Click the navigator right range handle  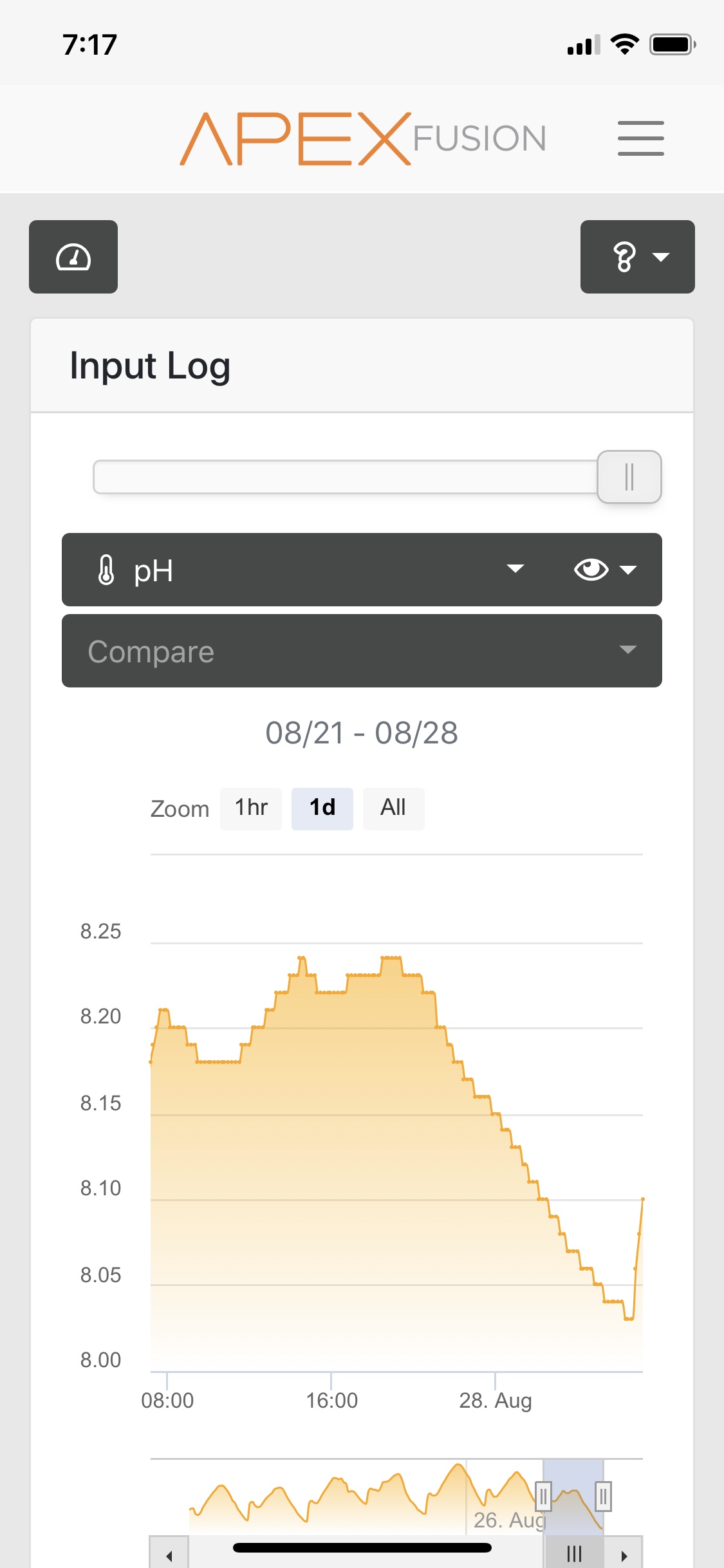tap(603, 1497)
